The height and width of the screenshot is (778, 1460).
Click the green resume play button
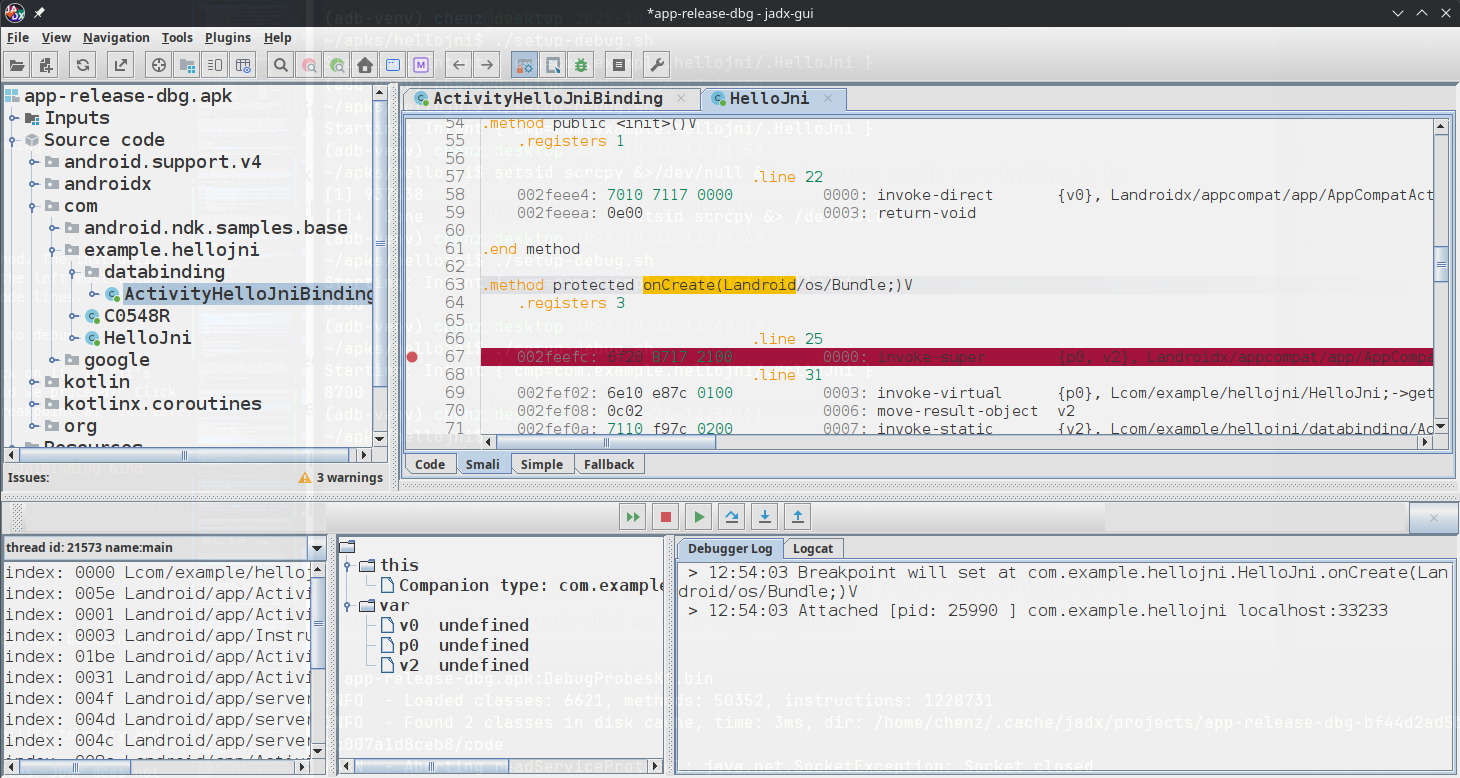click(698, 516)
